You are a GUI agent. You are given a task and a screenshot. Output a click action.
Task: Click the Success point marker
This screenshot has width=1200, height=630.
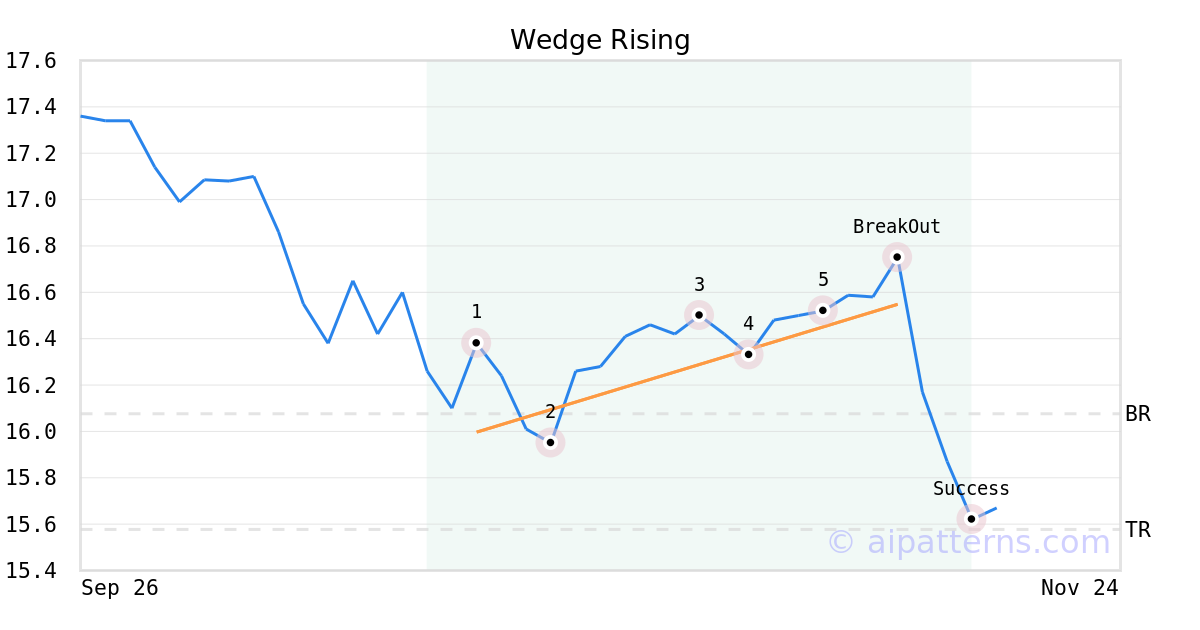(x=971, y=519)
